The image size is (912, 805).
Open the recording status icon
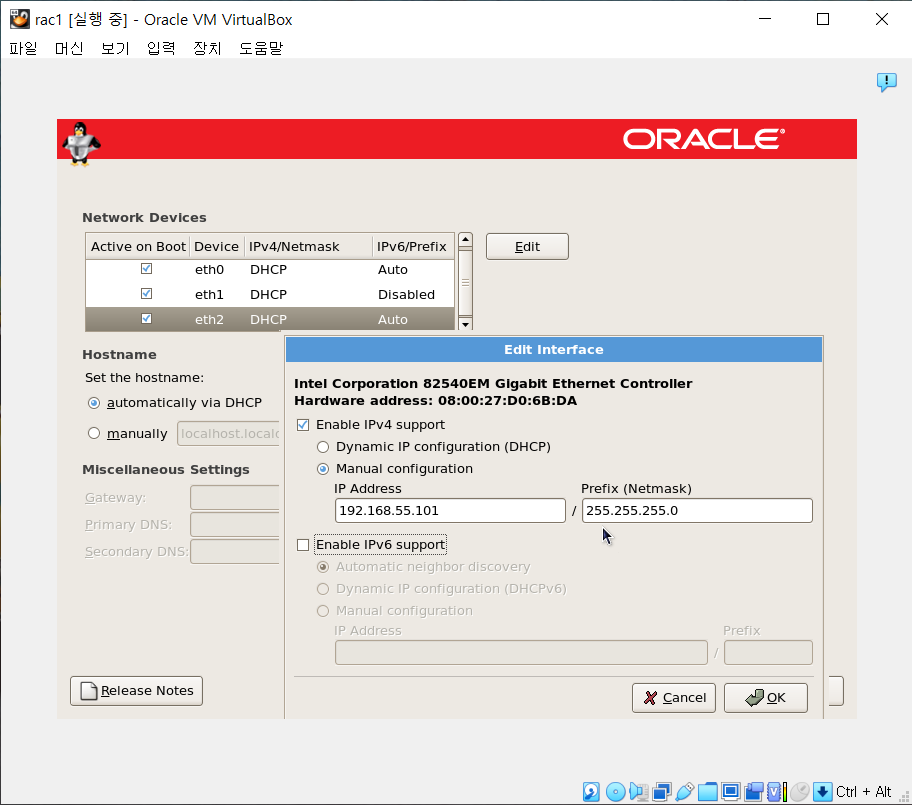(754, 792)
